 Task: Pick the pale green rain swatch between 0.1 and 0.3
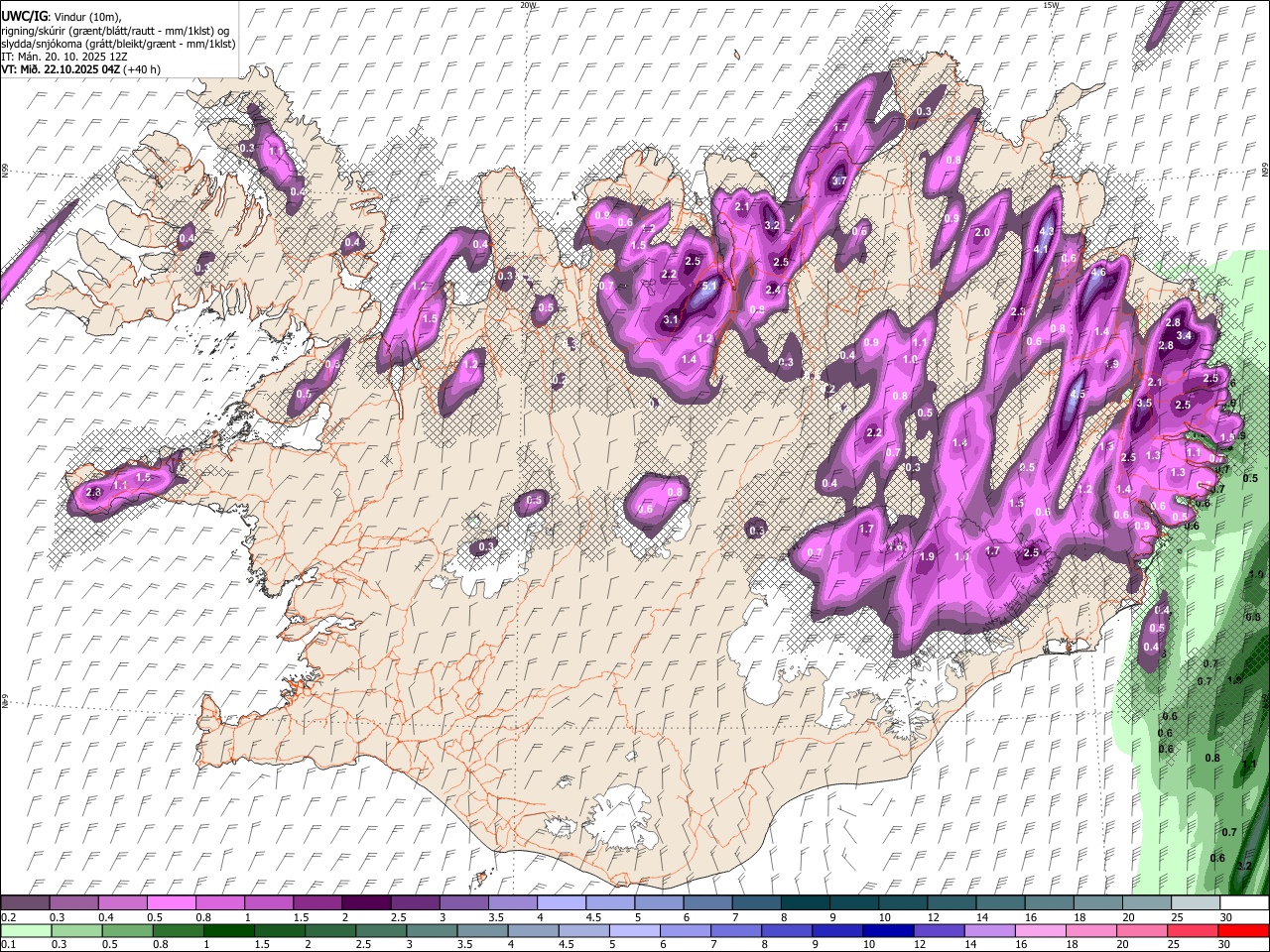pos(25,930)
